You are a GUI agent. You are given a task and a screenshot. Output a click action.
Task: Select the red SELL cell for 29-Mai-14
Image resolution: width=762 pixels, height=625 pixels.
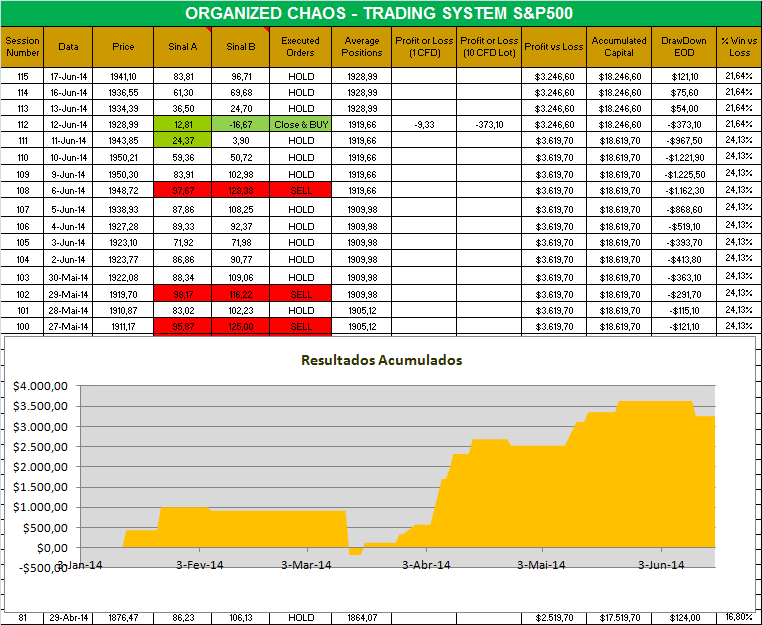point(300,295)
